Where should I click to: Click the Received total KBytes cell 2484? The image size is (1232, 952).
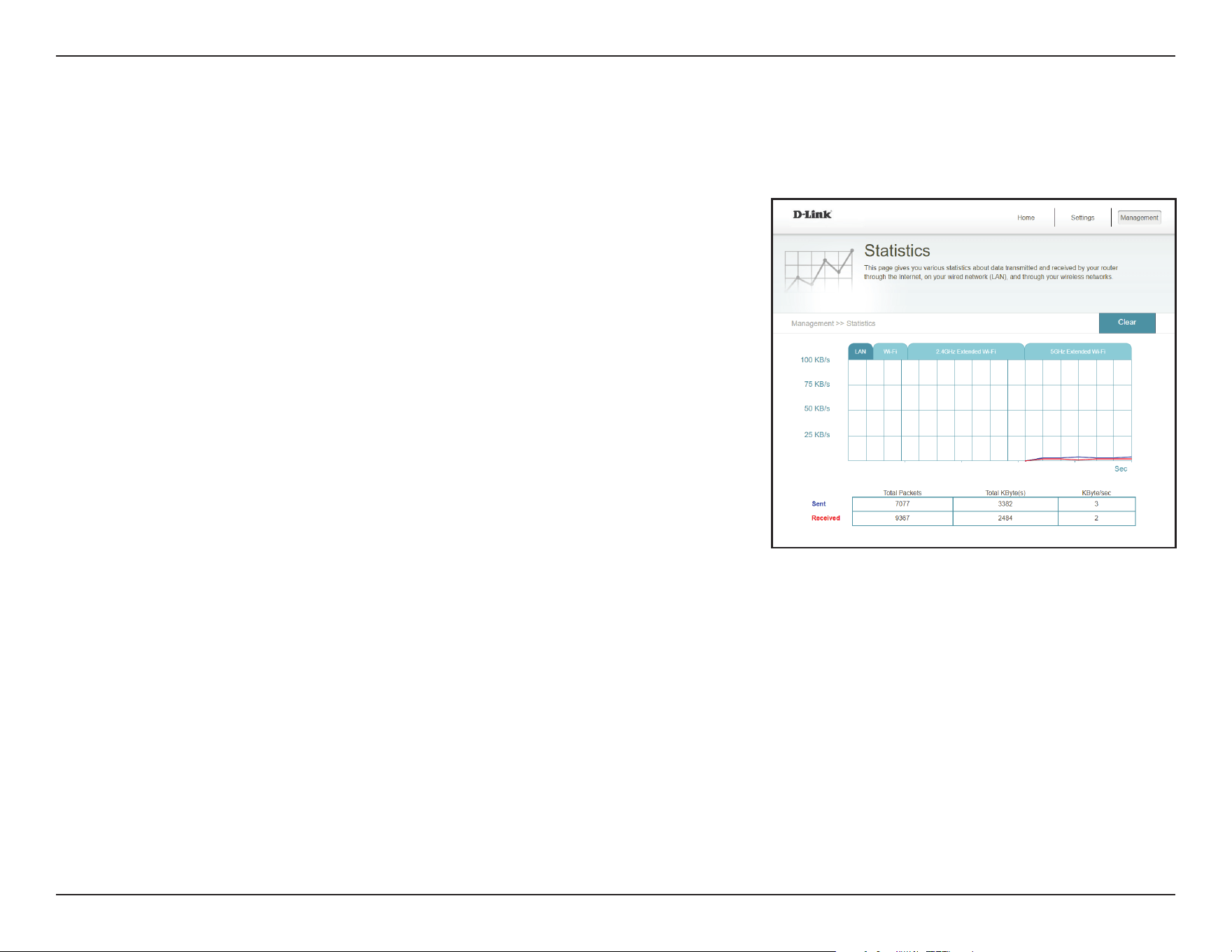click(1005, 518)
